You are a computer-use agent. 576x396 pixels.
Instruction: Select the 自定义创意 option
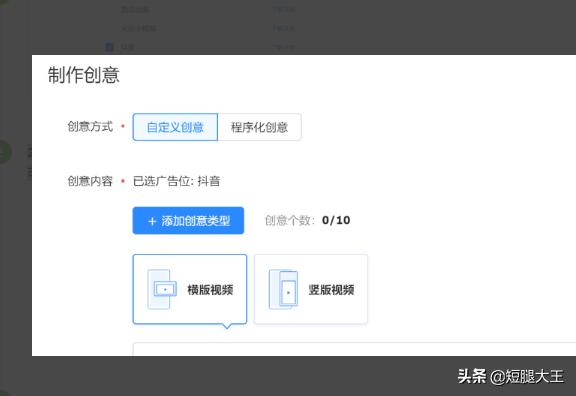[175, 127]
